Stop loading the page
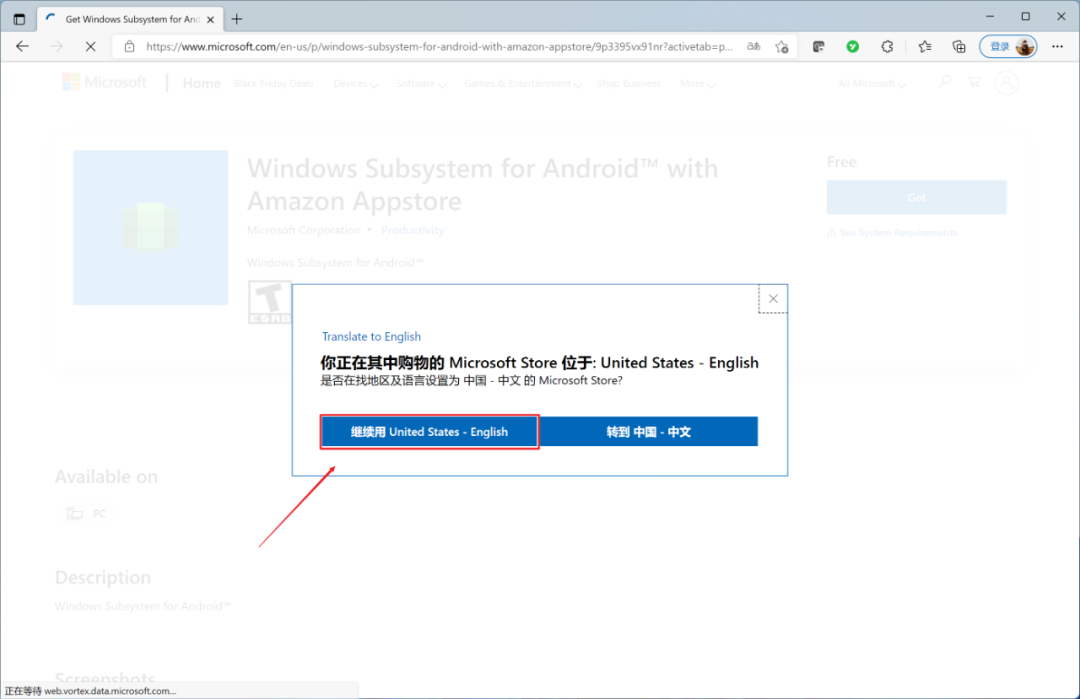 point(90,46)
